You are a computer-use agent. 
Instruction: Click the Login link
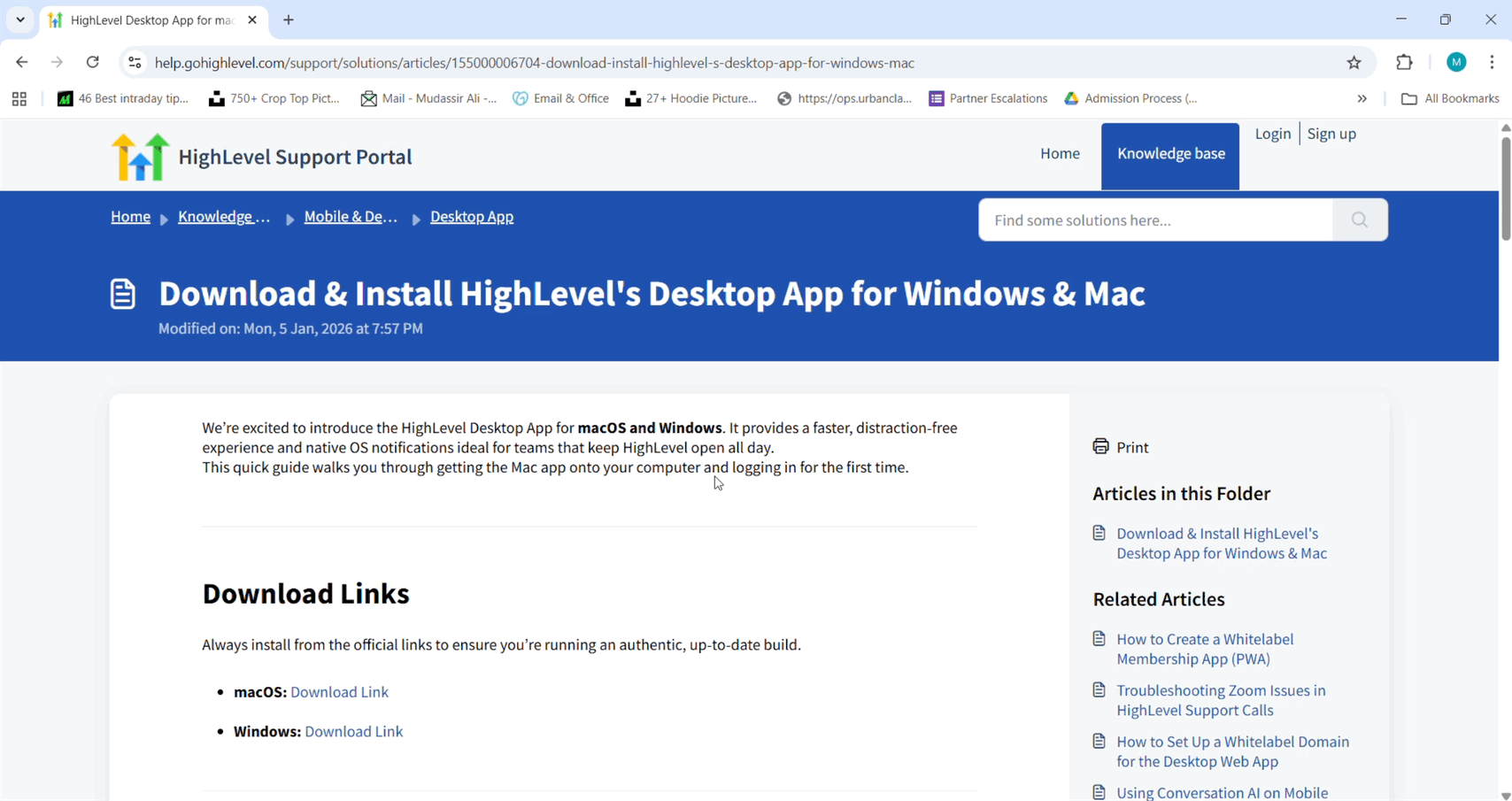click(x=1272, y=134)
